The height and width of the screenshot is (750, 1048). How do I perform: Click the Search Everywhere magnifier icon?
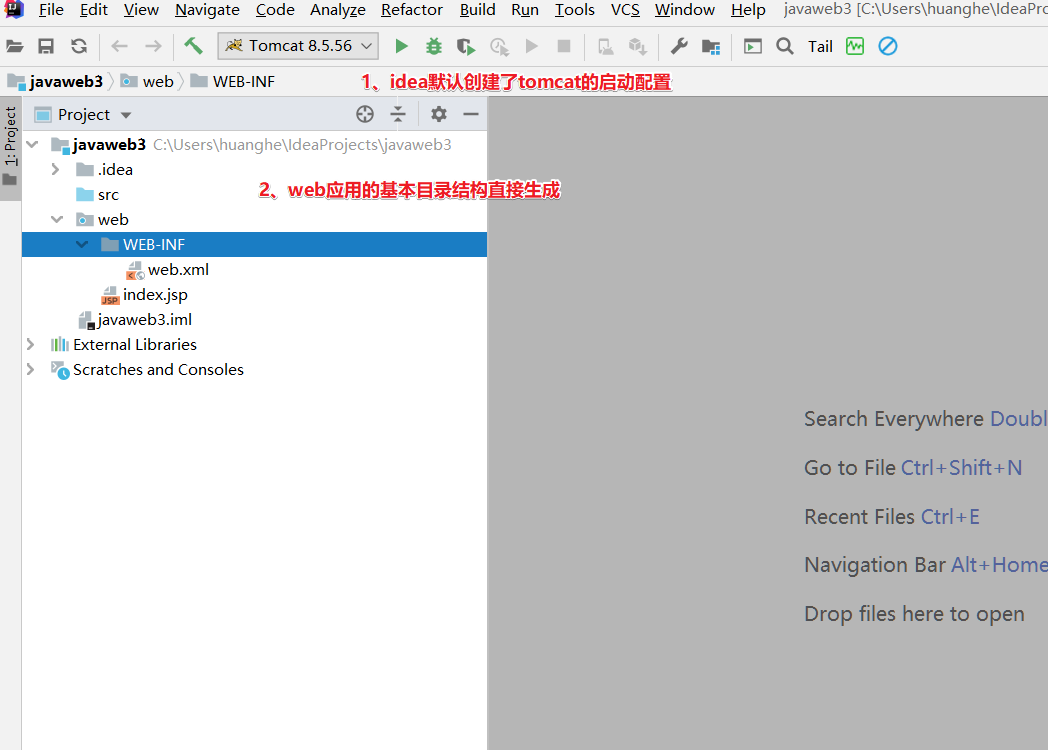785,46
